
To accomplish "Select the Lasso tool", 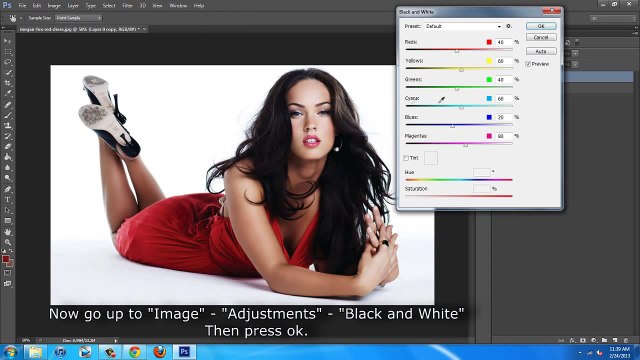I will (8, 62).
